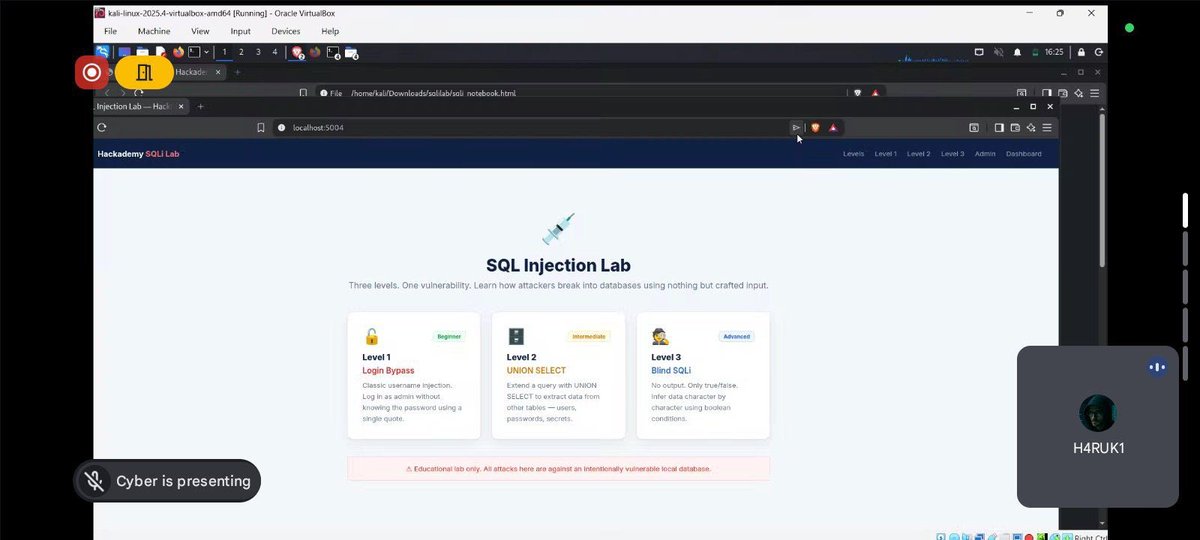Click H4RUK1 participant tile
Viewport: 1200px width, 540px height.
[x=1098, y=427]
